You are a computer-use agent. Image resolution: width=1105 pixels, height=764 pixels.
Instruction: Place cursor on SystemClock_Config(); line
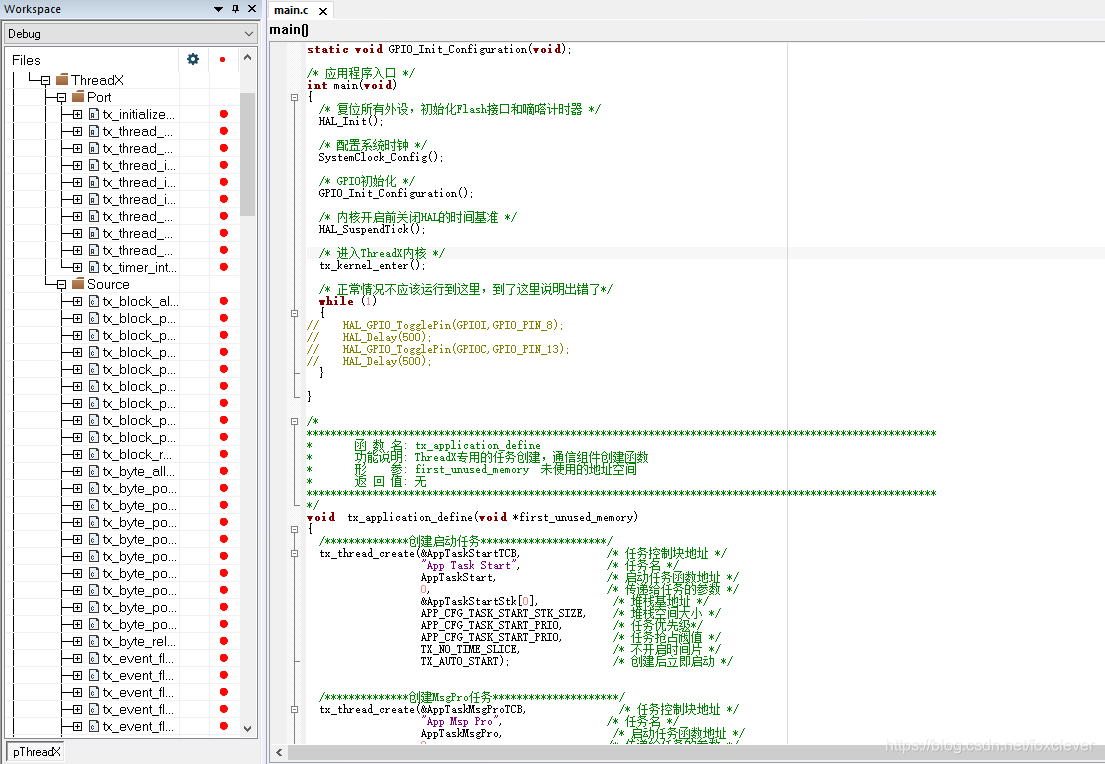(x=381, y=157)
